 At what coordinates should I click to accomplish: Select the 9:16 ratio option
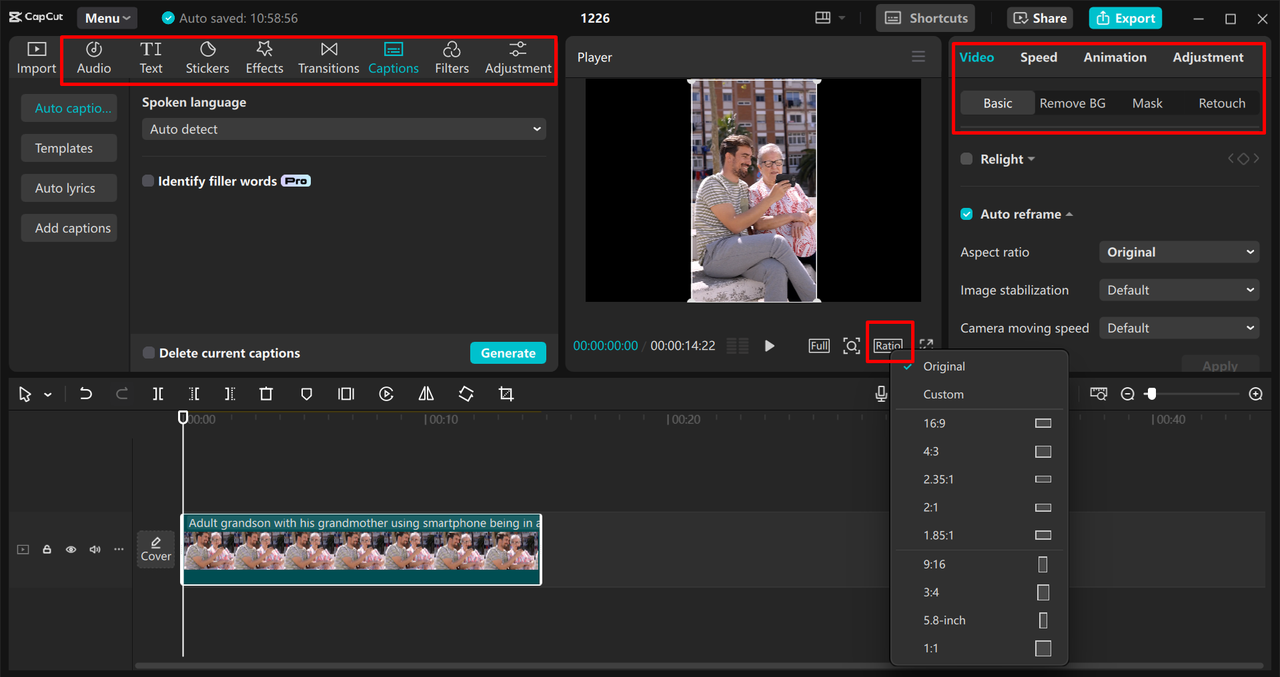(x=979, y=564)
